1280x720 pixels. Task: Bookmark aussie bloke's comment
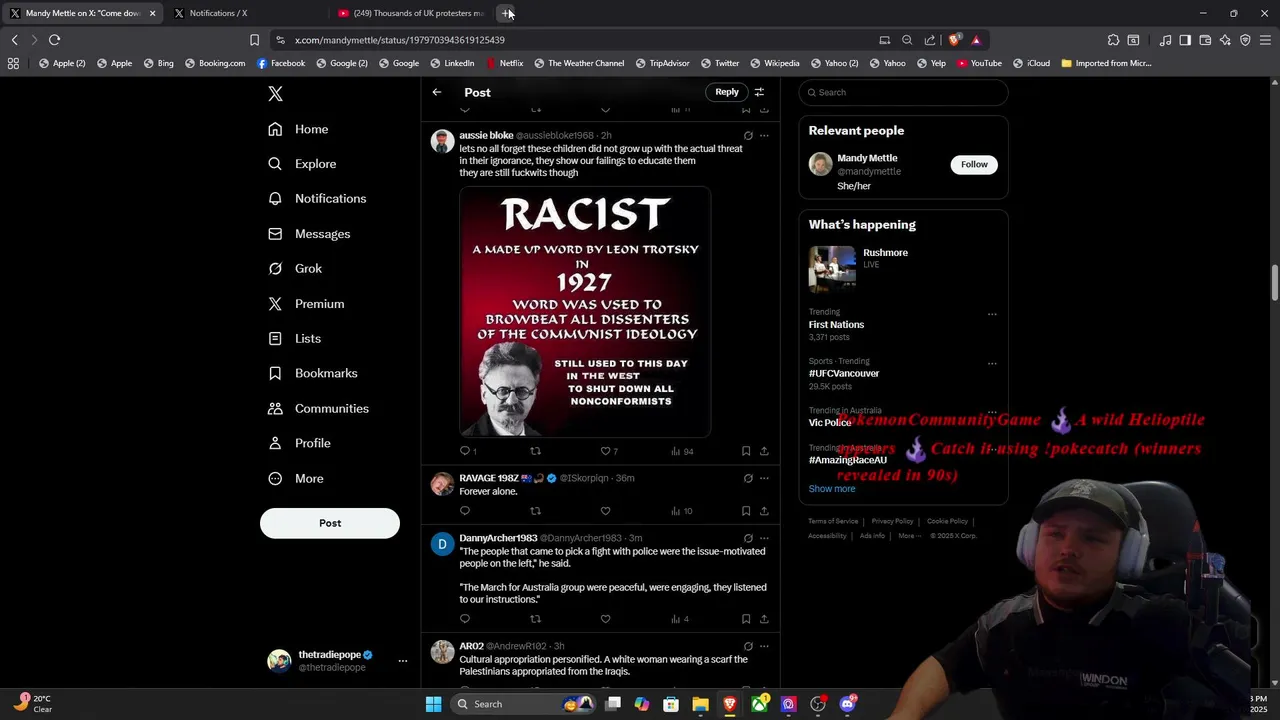[746, 451]
